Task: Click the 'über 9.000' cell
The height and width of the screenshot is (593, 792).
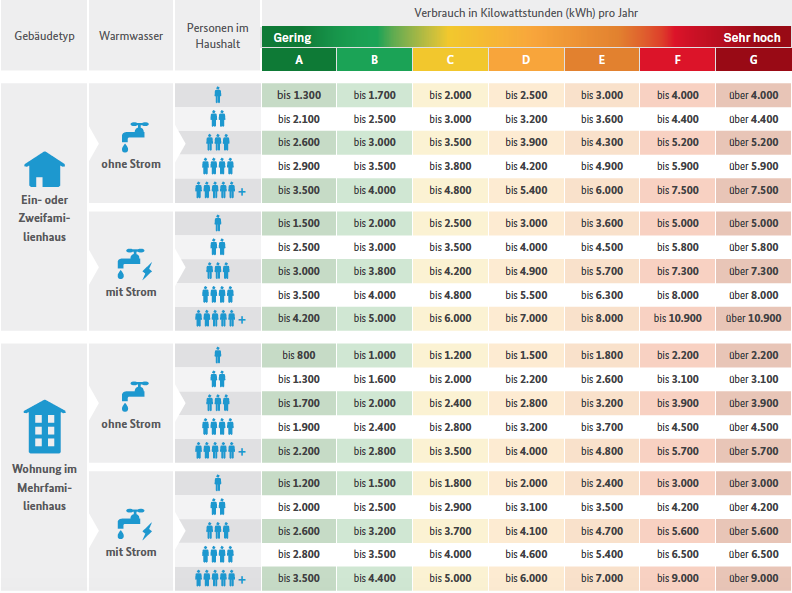Action: click(754, 578)
